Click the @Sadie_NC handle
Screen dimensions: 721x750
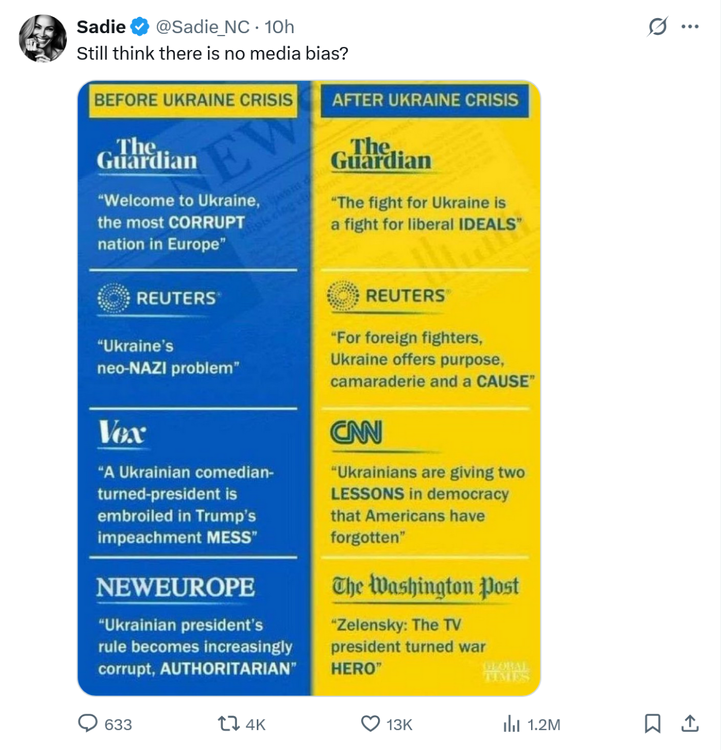click(x=203, y=27)
